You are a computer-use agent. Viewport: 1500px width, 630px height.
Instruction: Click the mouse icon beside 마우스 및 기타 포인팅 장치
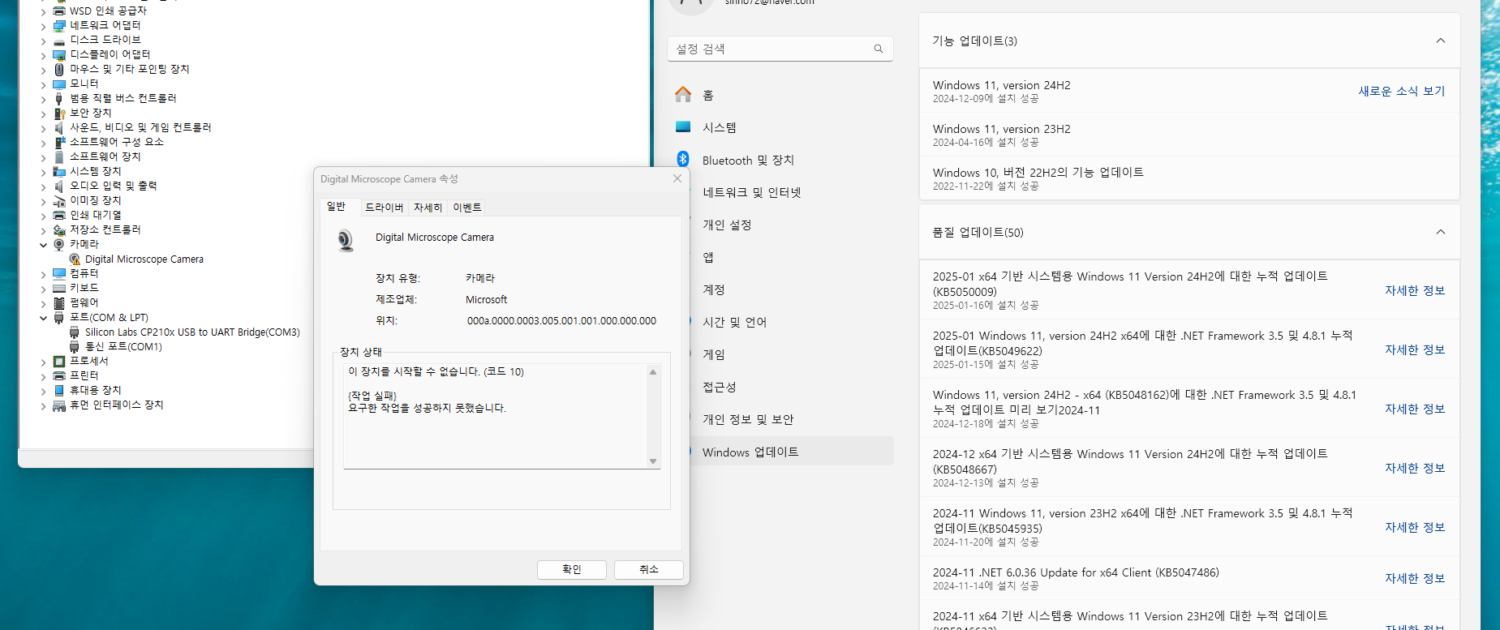tap(59, 69)
